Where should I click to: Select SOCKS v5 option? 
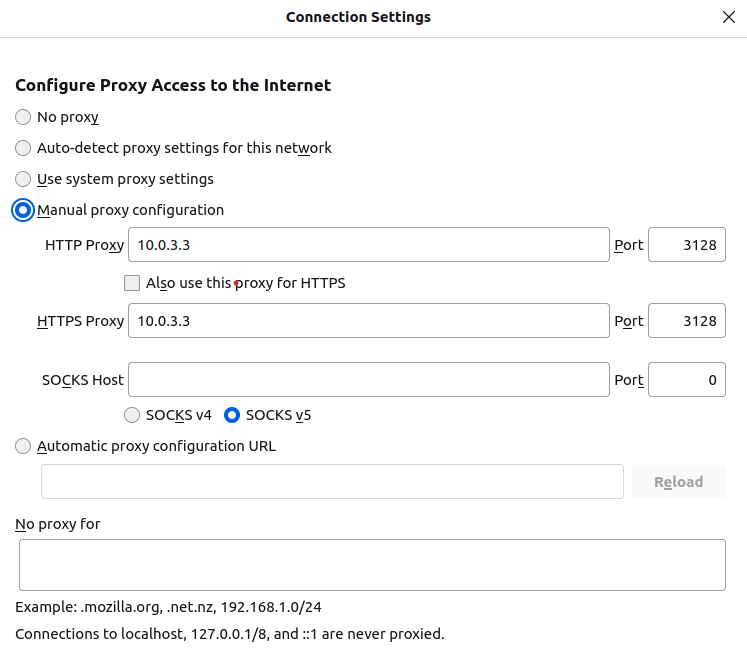[232, 415]
